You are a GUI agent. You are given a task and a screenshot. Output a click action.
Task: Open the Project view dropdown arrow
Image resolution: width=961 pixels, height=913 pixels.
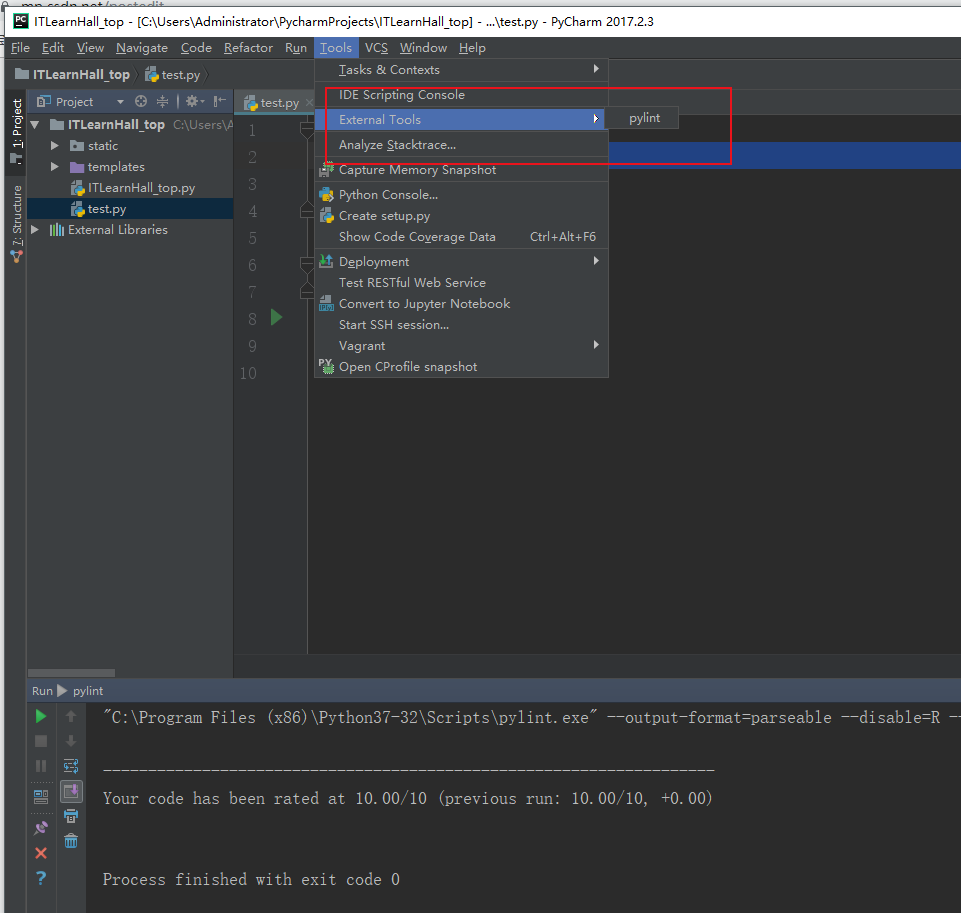[120, 102]
